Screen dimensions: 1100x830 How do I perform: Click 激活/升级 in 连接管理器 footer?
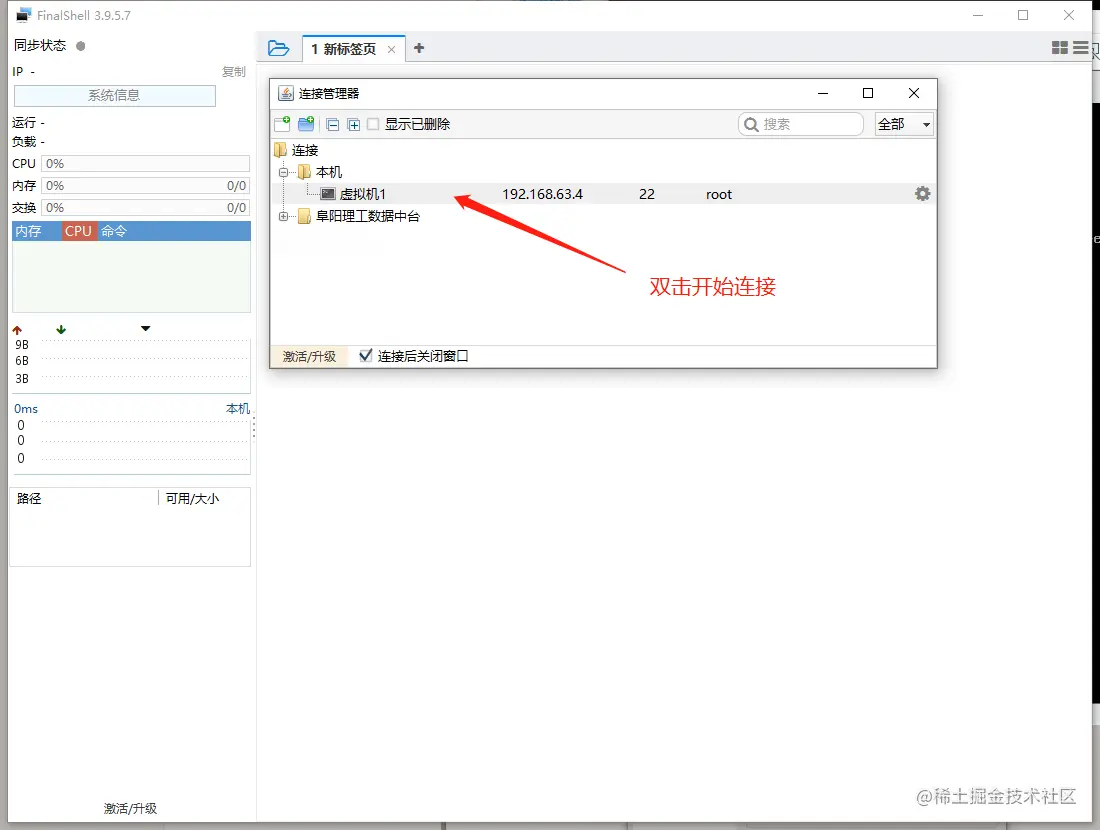click(x=309, y=356)
